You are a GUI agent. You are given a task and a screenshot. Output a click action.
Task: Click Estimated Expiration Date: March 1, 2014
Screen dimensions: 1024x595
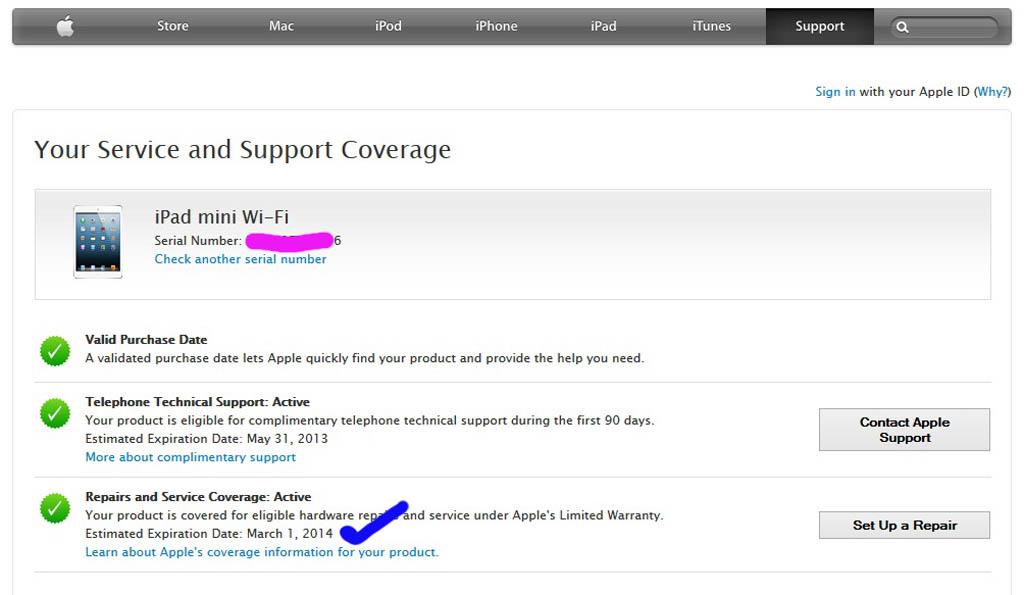pyautogui.click(x=209, y=534)
